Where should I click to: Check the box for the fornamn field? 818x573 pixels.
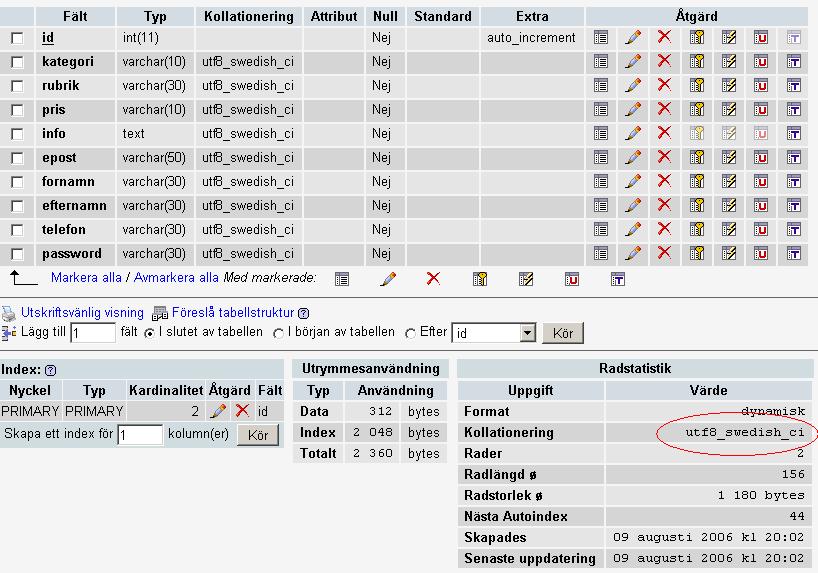point(17,182)
